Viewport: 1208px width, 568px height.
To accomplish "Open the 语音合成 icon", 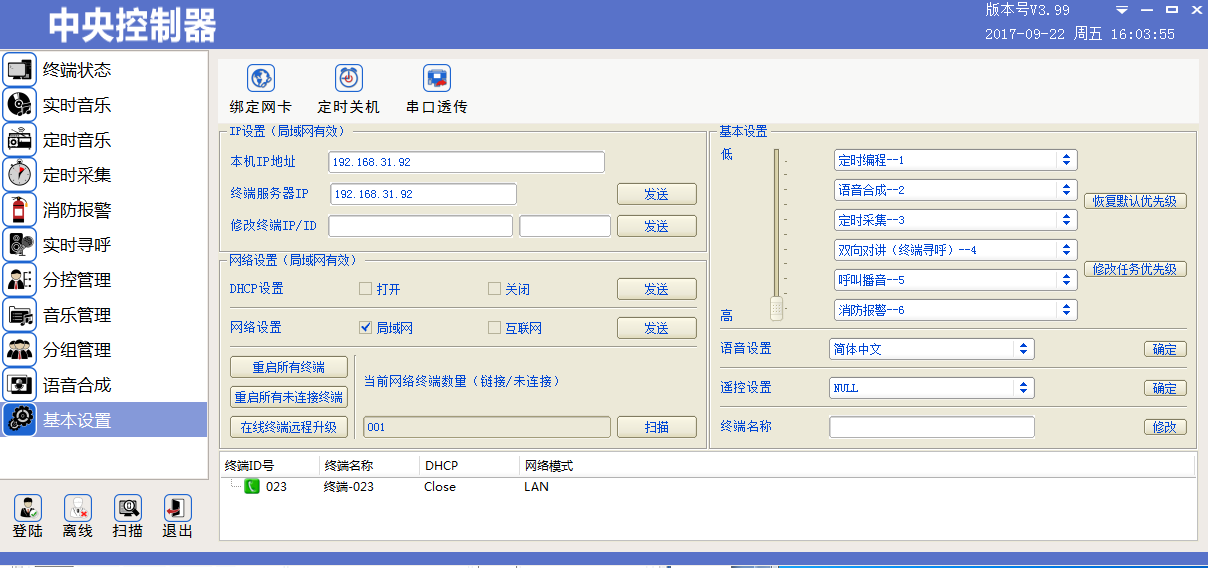I will pos(19,385).
